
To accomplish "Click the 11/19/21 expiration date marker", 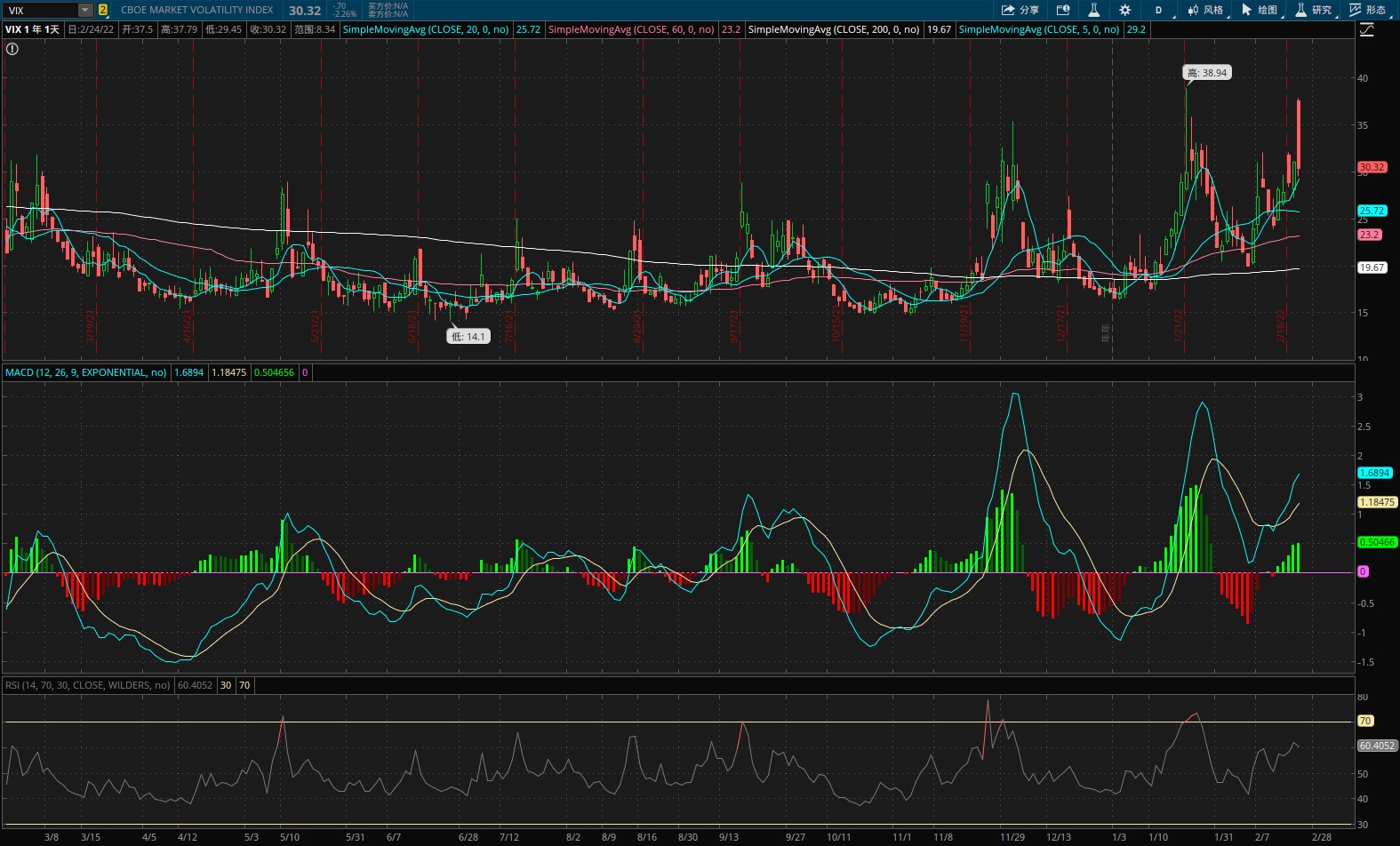I will pos(964,323).
